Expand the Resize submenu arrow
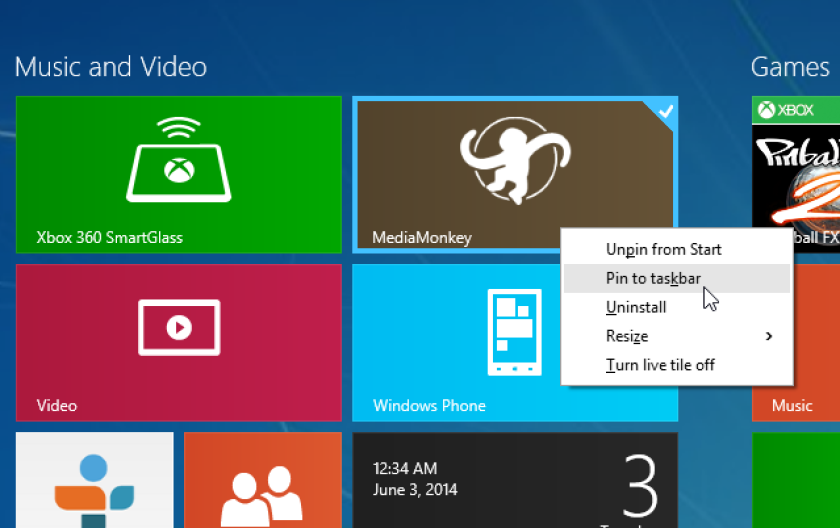The height and width of the screenshot is (528, 840). coord(769,336)
